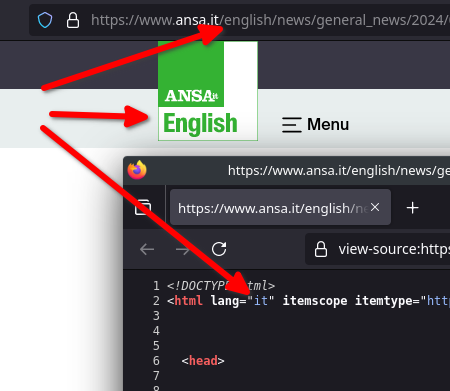Image resolution: width=450 pixels, height=391 pixels.
Task: Open tab list icon in view-source window
Action: (143, 208)
